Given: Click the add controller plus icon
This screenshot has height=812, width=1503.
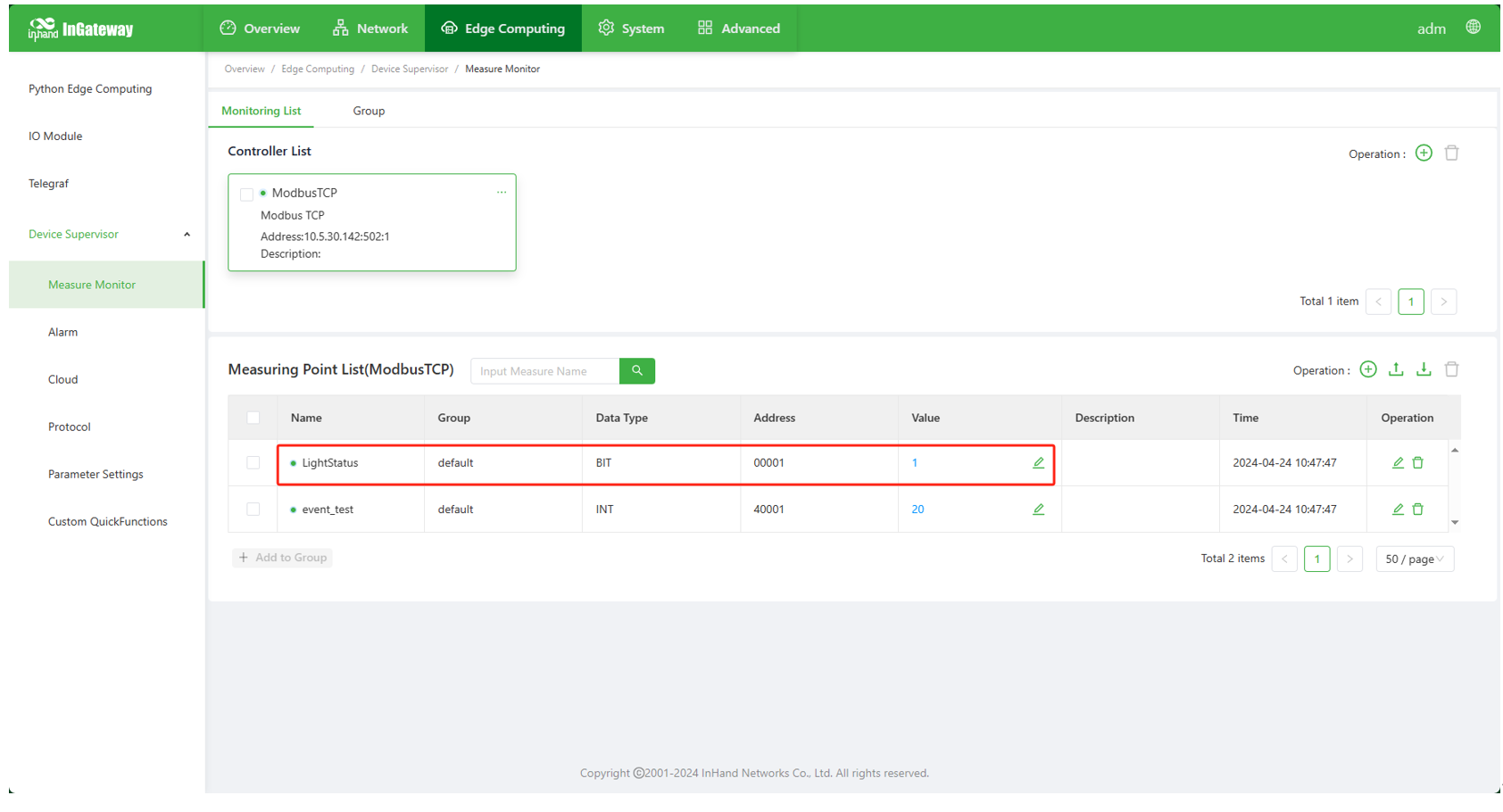Looking at the screenshot, I should [1424, 153].
